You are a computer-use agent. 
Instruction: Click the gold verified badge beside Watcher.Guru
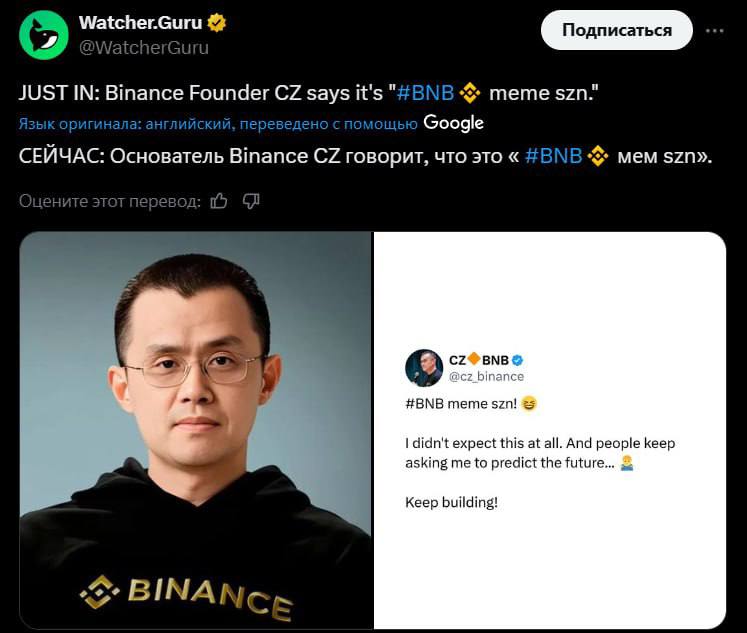pyautogui.click(x=217, y=22)
